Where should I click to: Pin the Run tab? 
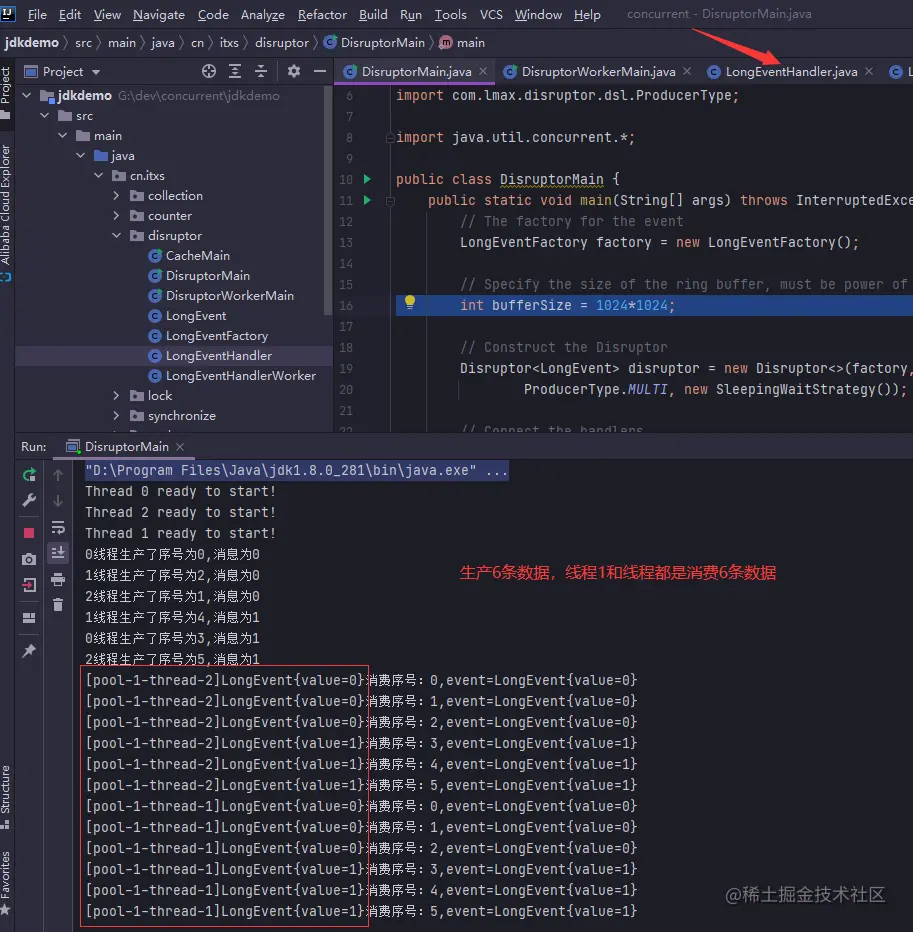click(29, 651)
